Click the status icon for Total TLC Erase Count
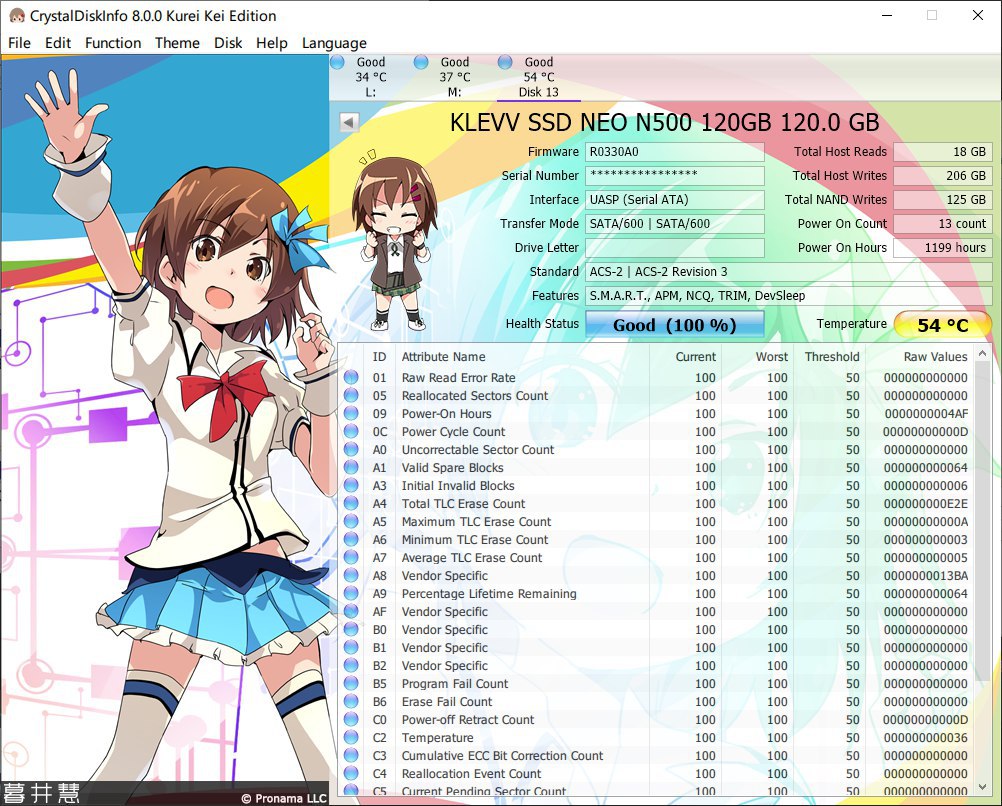1002x806 pixels. pos(351,504)
